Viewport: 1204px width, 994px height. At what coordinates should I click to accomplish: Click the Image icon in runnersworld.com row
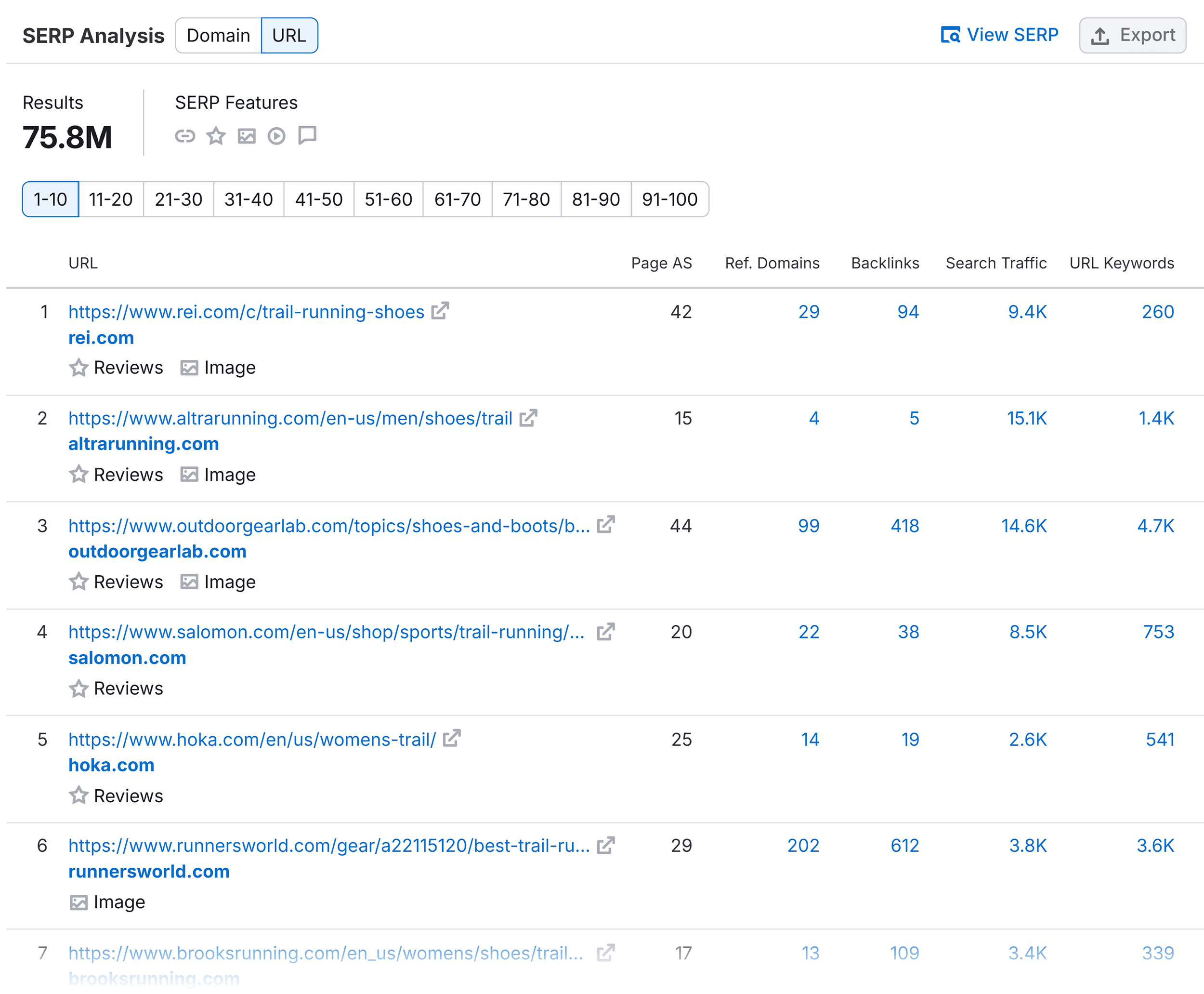[79, 902]
